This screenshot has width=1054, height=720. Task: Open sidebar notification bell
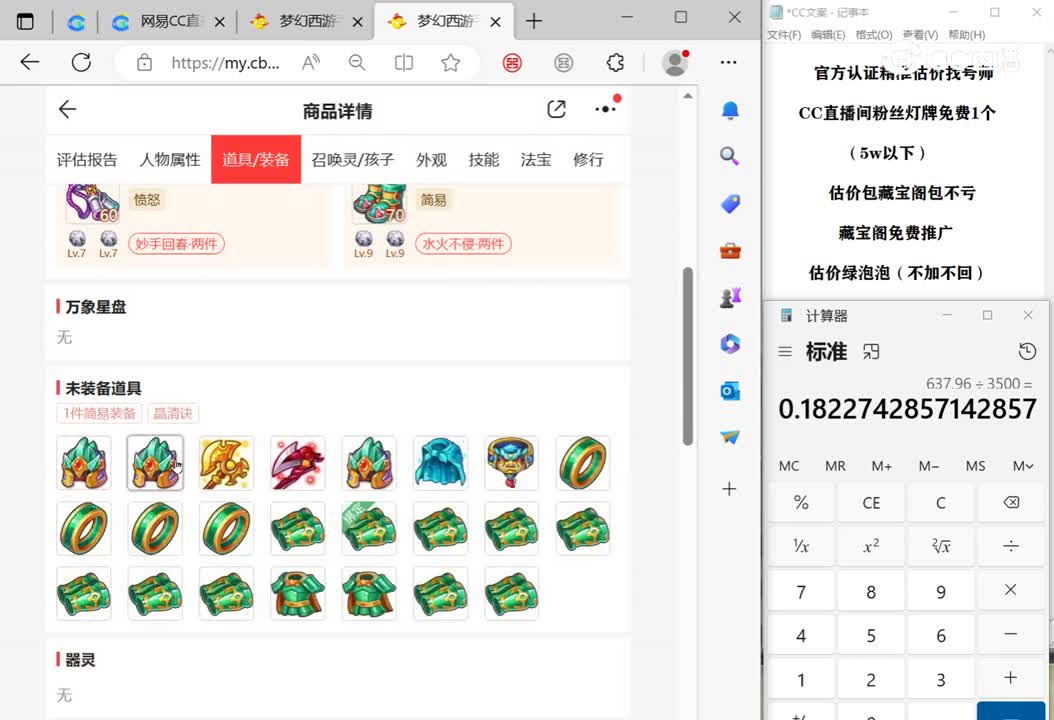[x=730, y=110]
